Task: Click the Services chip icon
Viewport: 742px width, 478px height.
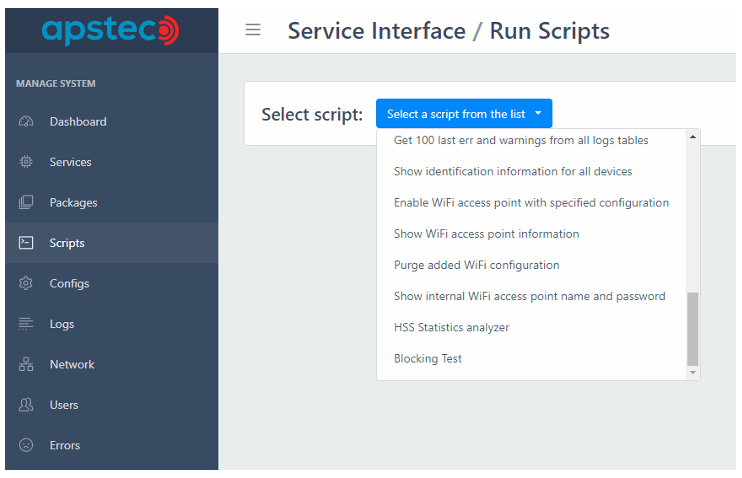Action: click(26, 162)
